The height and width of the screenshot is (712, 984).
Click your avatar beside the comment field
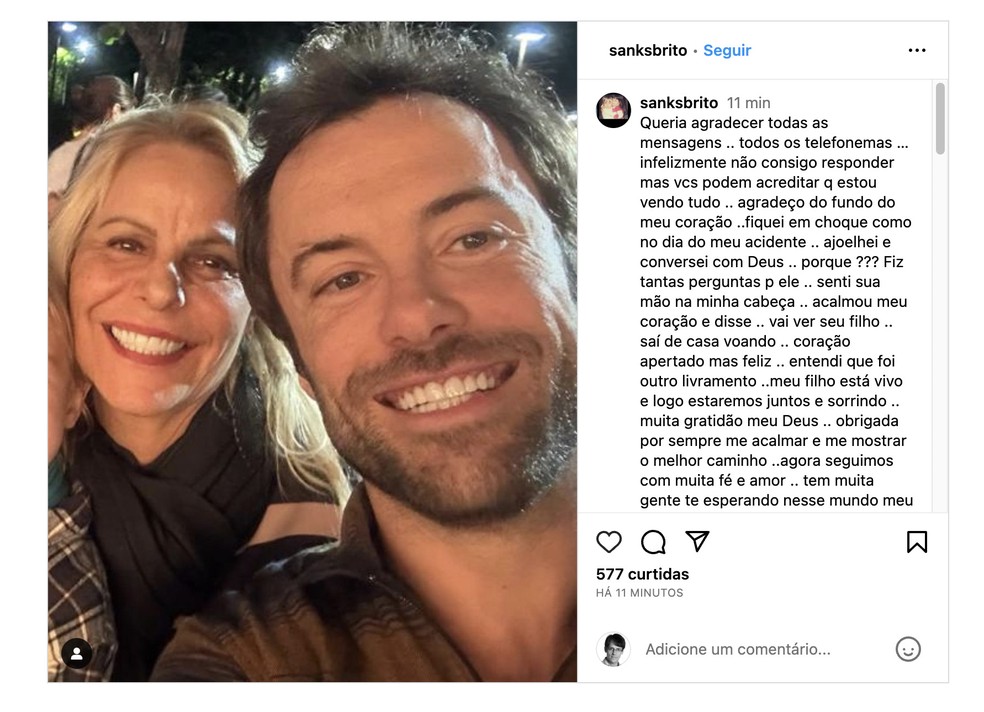click(x=617, y=649)
